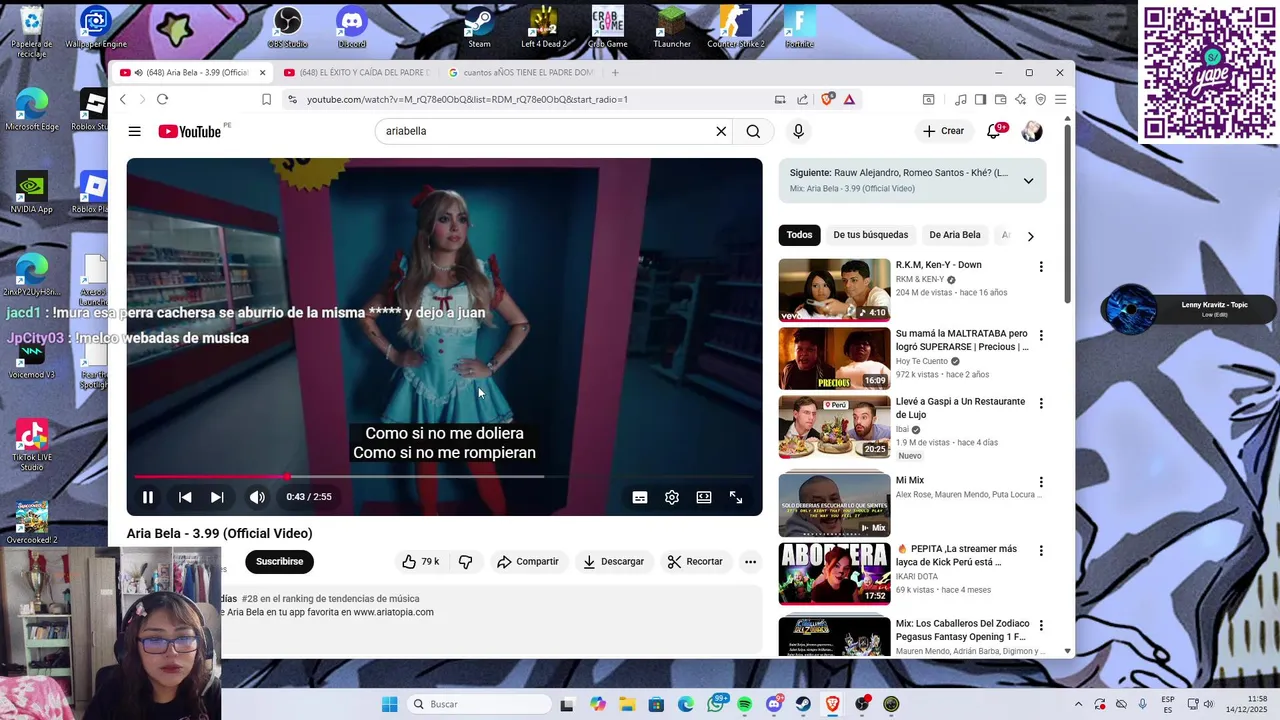Skip to the previous video
The image size is (1280, 720).
[185, 497]
